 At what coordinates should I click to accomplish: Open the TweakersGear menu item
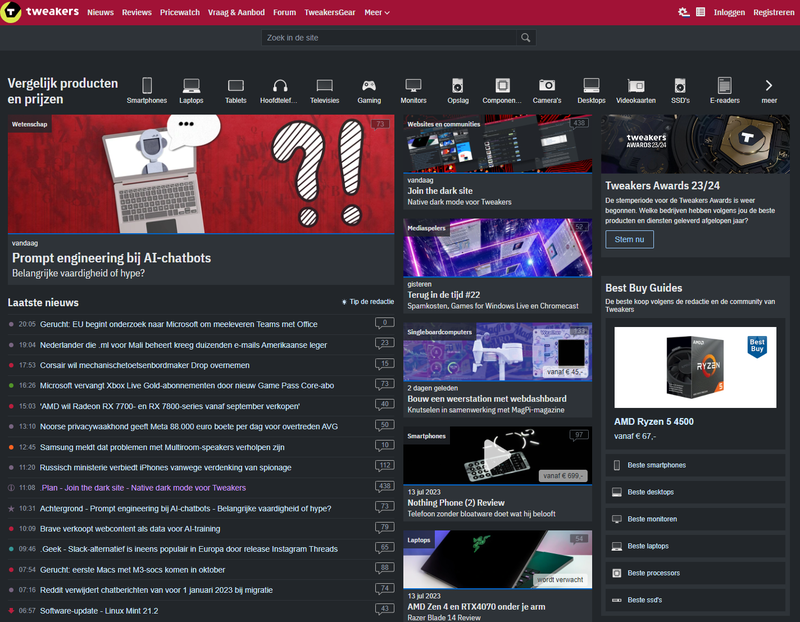(330, 12)
